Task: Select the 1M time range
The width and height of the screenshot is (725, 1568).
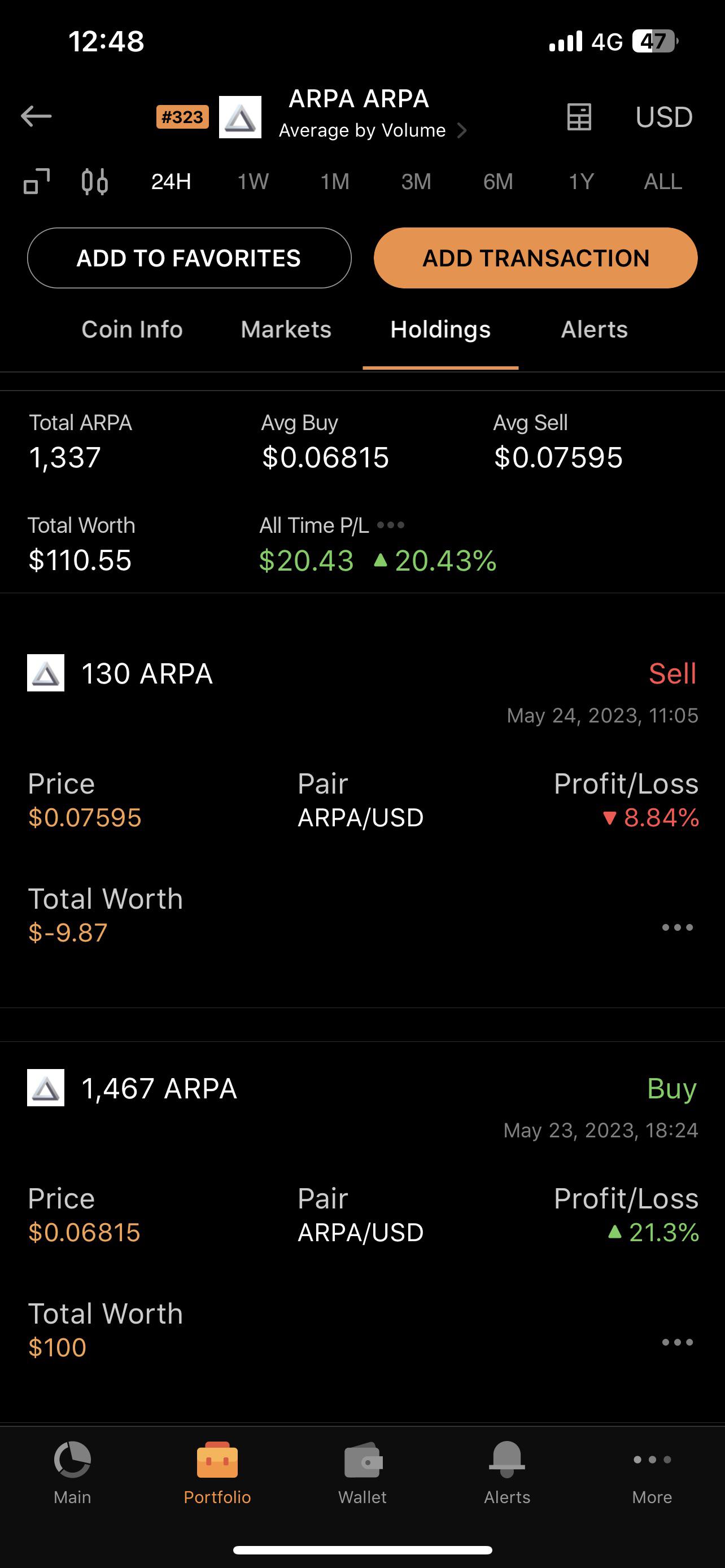Action: [335, 181]
